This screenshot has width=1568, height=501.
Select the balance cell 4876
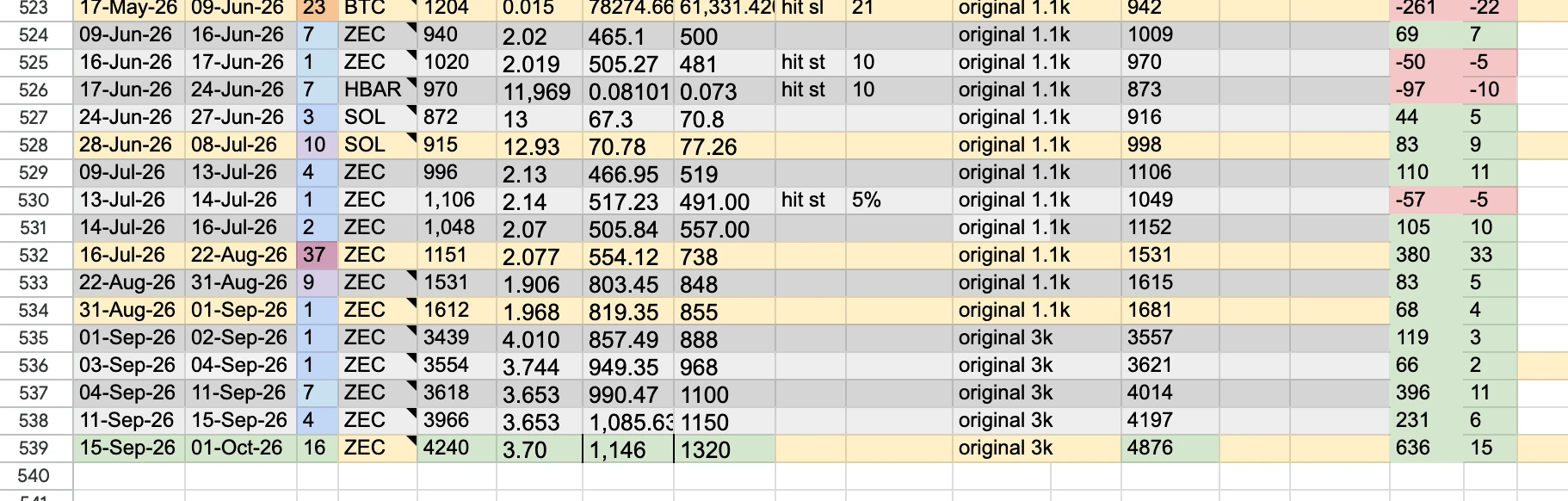pyautogui.click(x=1170, y=448)
